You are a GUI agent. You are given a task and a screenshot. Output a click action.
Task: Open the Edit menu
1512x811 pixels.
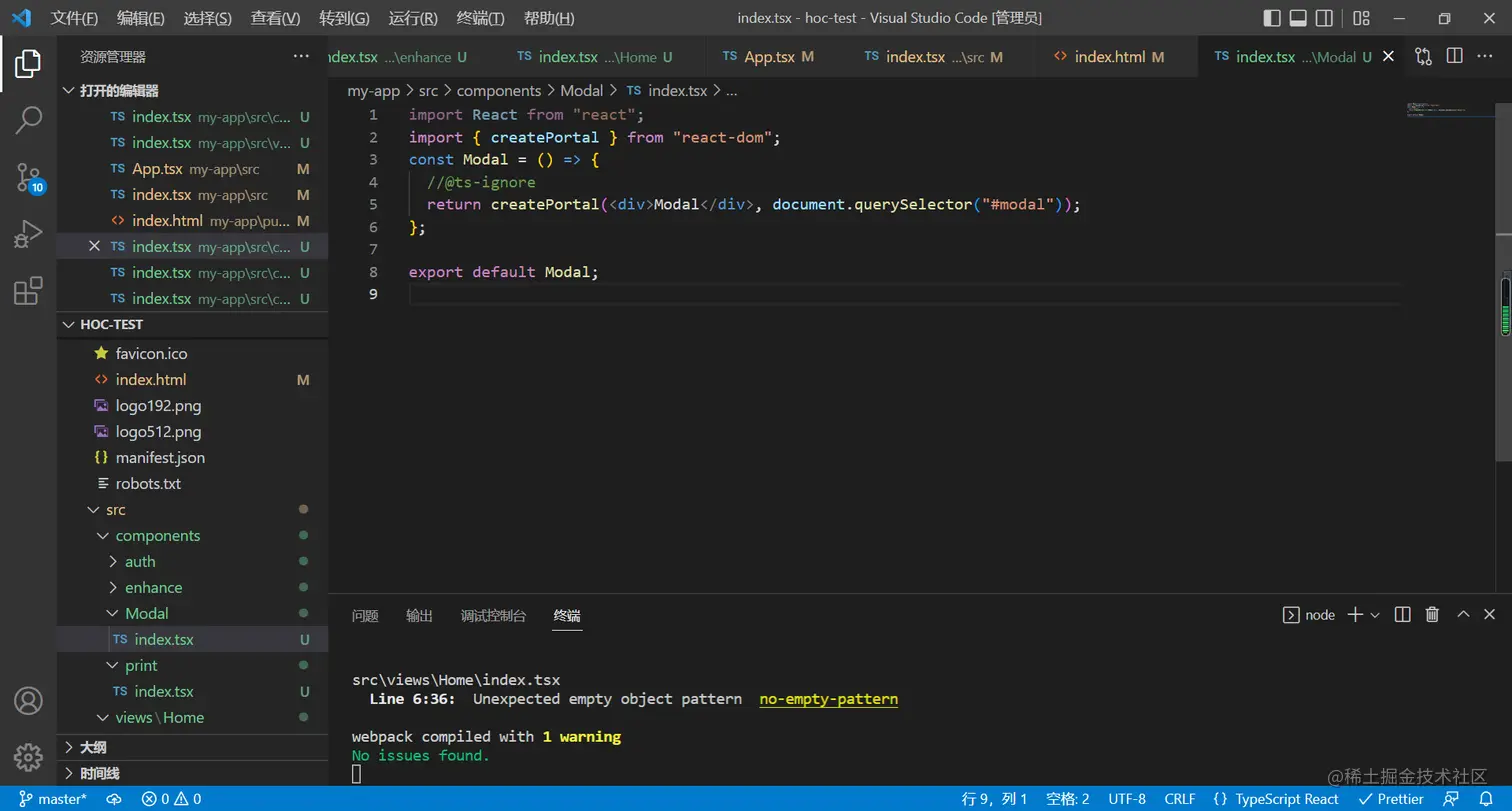(x=141, y=18)
